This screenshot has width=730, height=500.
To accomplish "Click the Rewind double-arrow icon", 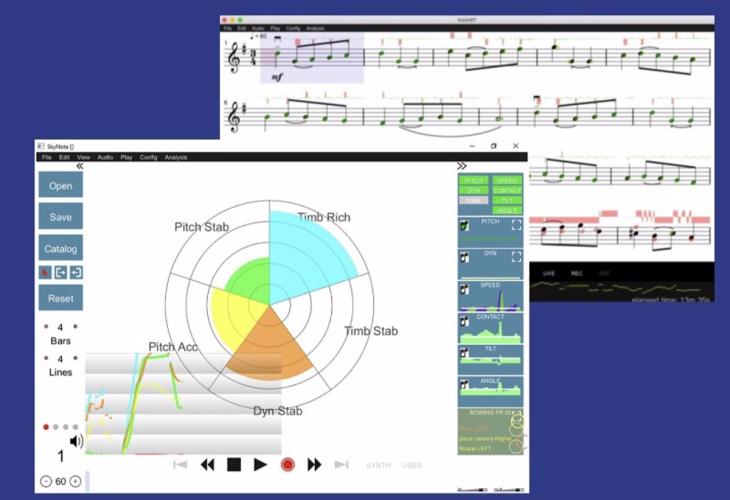I will point(208,464).
